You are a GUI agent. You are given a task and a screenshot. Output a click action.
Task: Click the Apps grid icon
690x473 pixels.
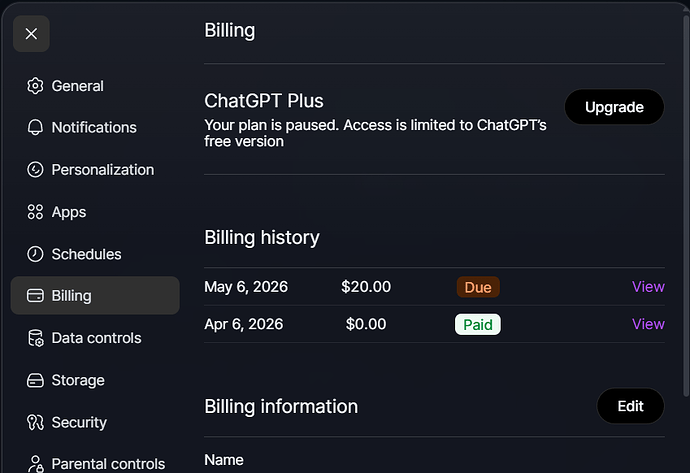35,212
